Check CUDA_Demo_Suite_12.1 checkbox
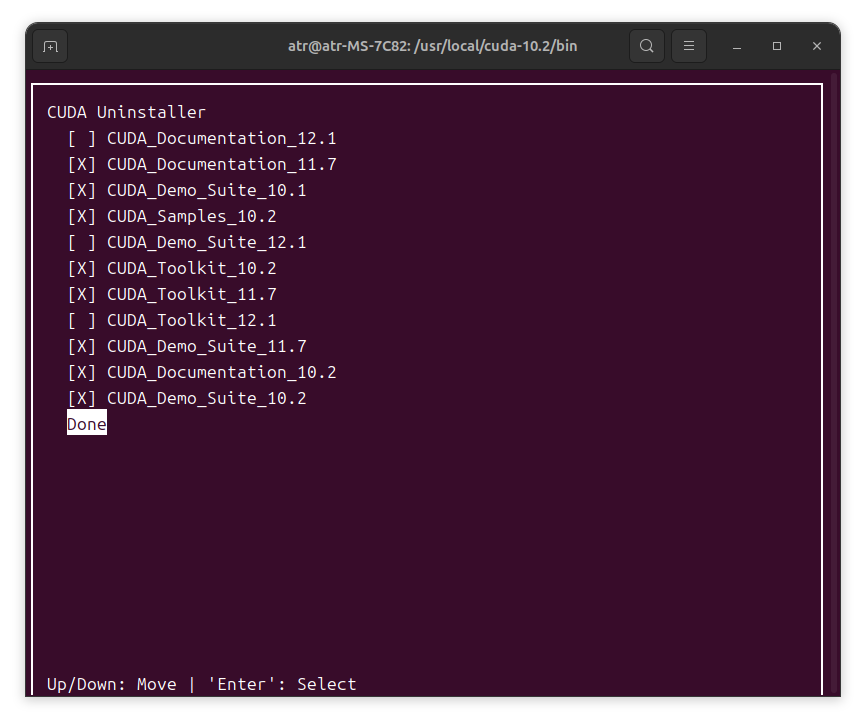The height and width of the screenshot is (725, 866). click(82, 242)
